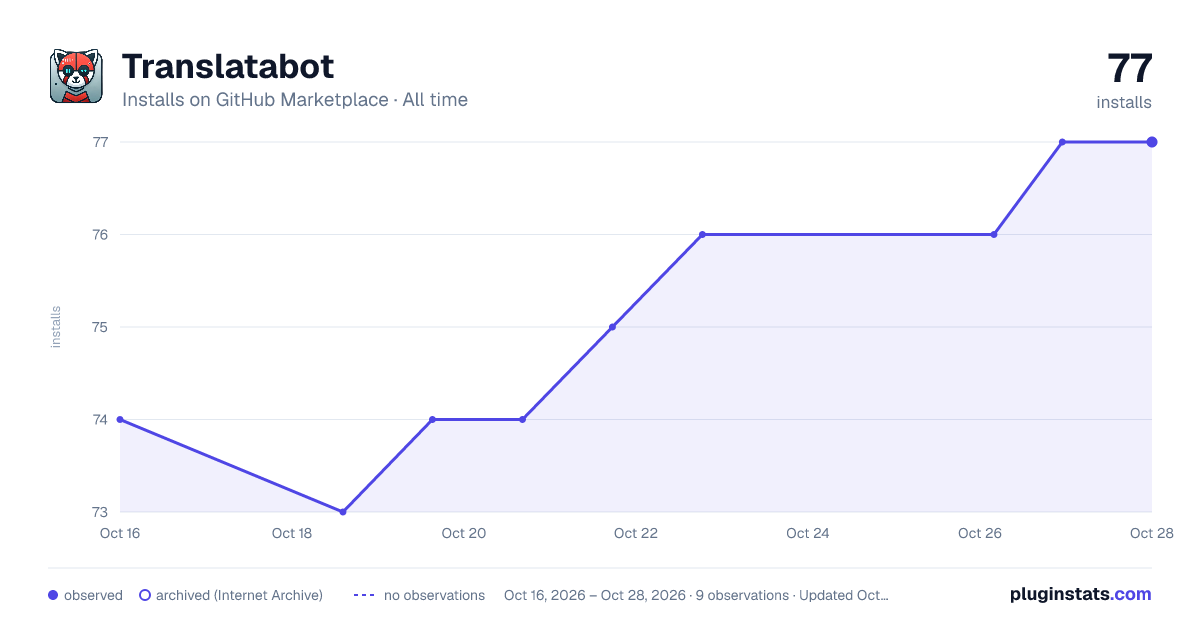Click the y-axis label 73
Screen dimensions: 1200x630
tap(100, 512)
